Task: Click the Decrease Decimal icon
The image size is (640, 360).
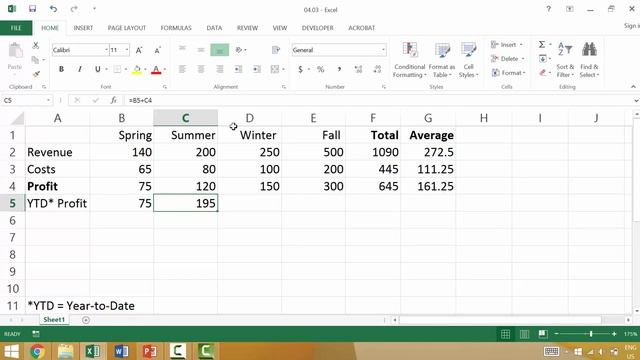Action: point(377,69)
